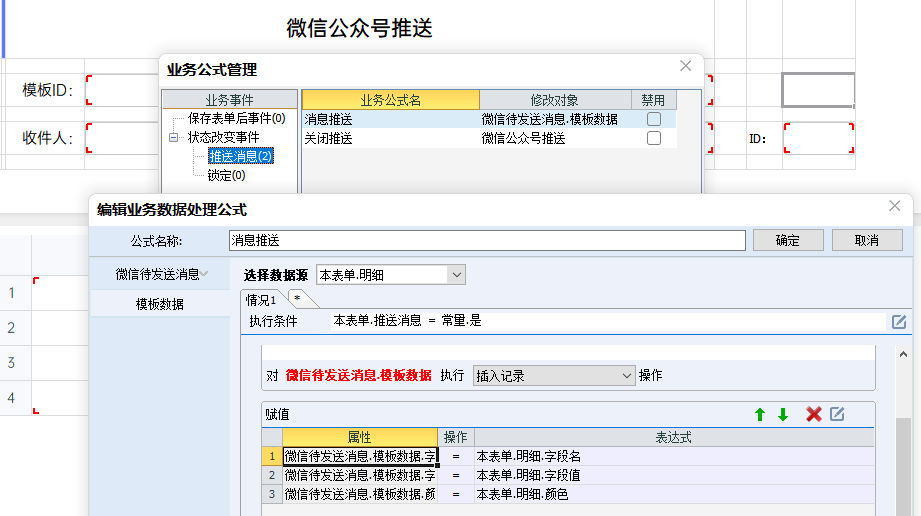Toggle 禁用 checkbox for 消息推送 formula
Viewport: 921px width, 516px height.
pyautogui.click(x=654, y=119)
